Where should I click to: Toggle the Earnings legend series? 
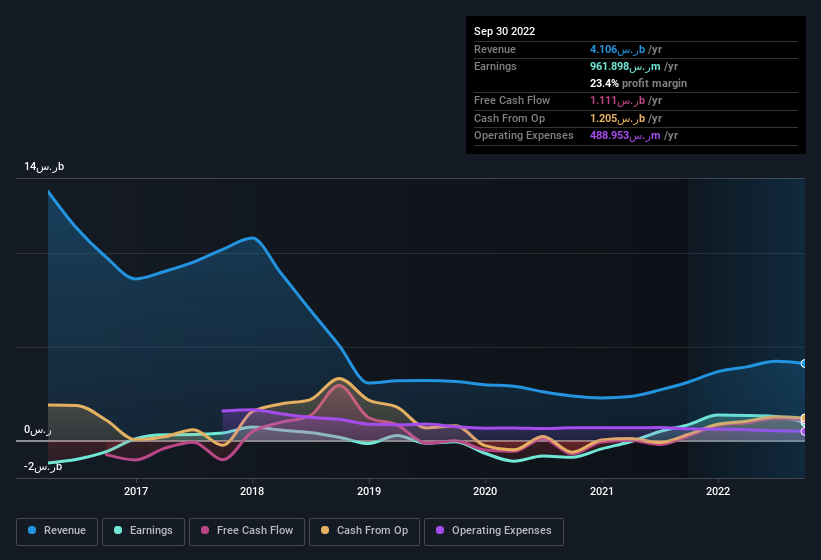[143, 531]
